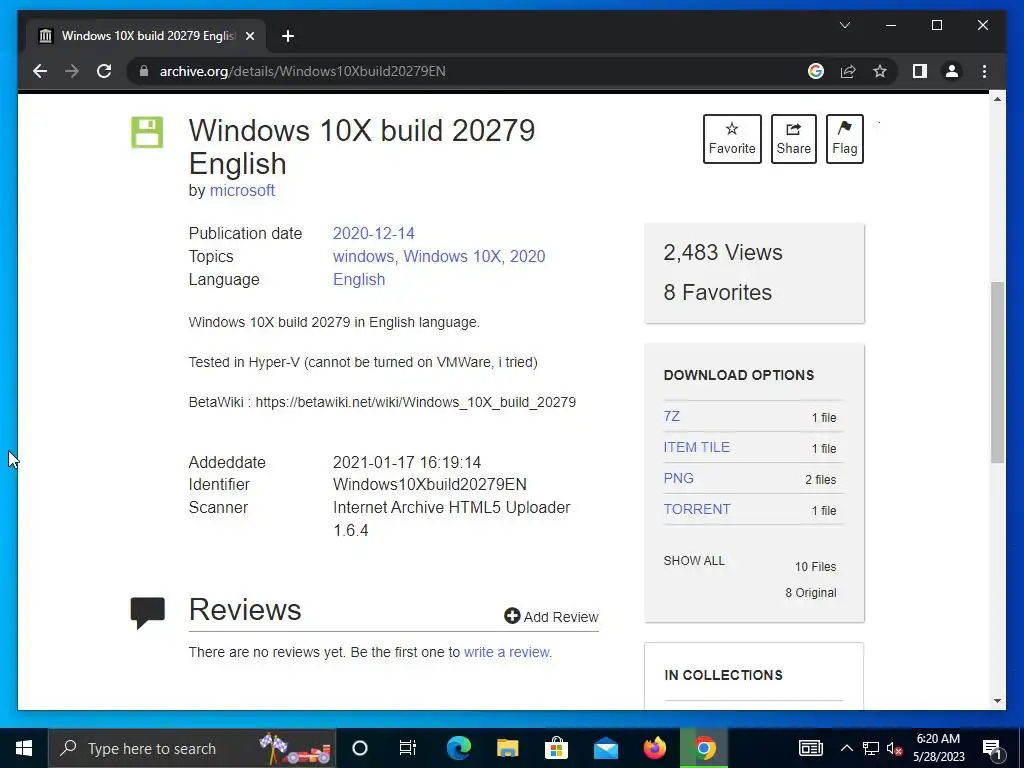Click the taskbar search box
Image resolution: width=1024 pixels, height=768 pixels.
click(191, 748)
